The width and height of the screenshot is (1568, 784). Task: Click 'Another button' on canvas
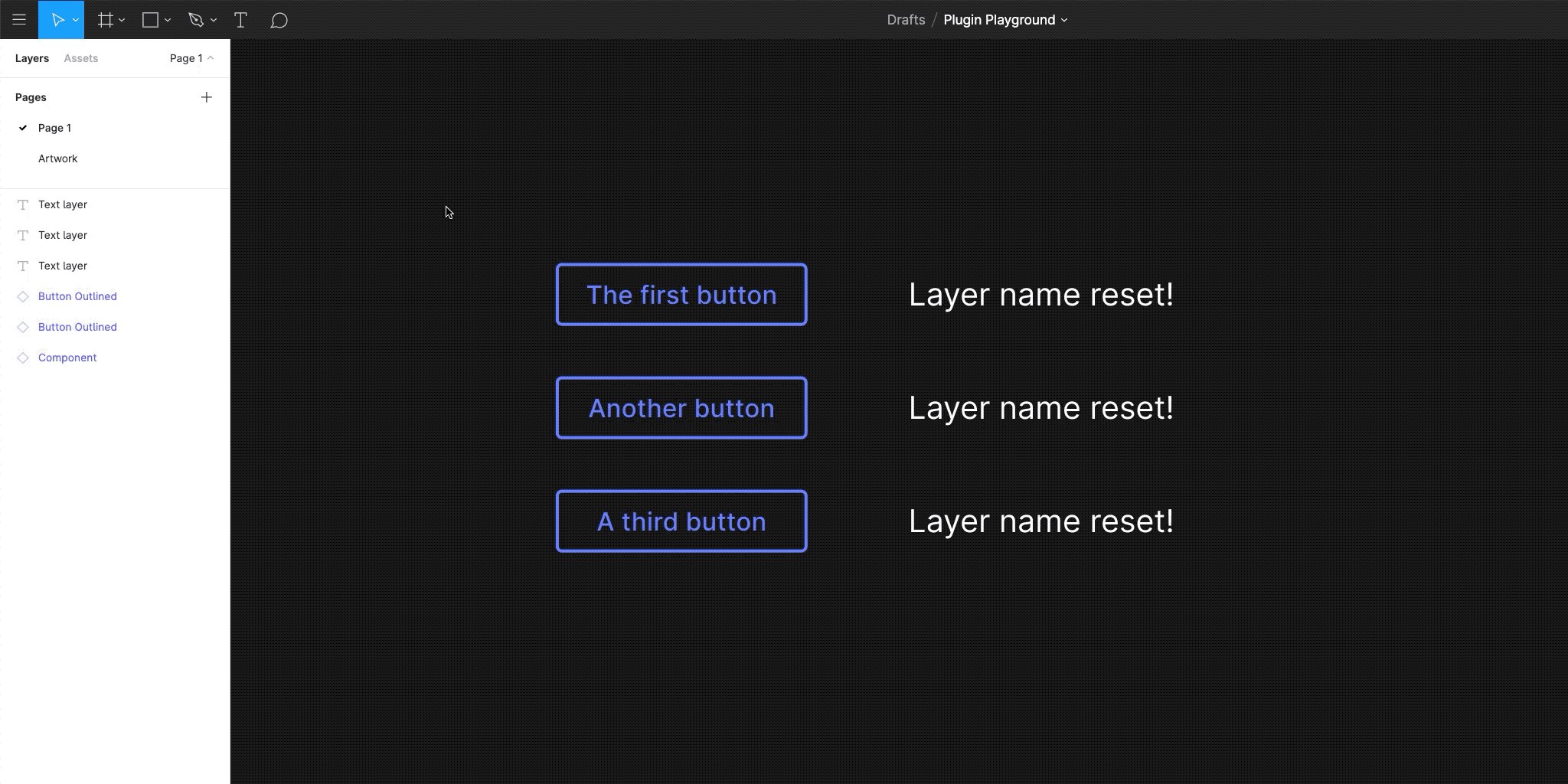pos(681,408)
